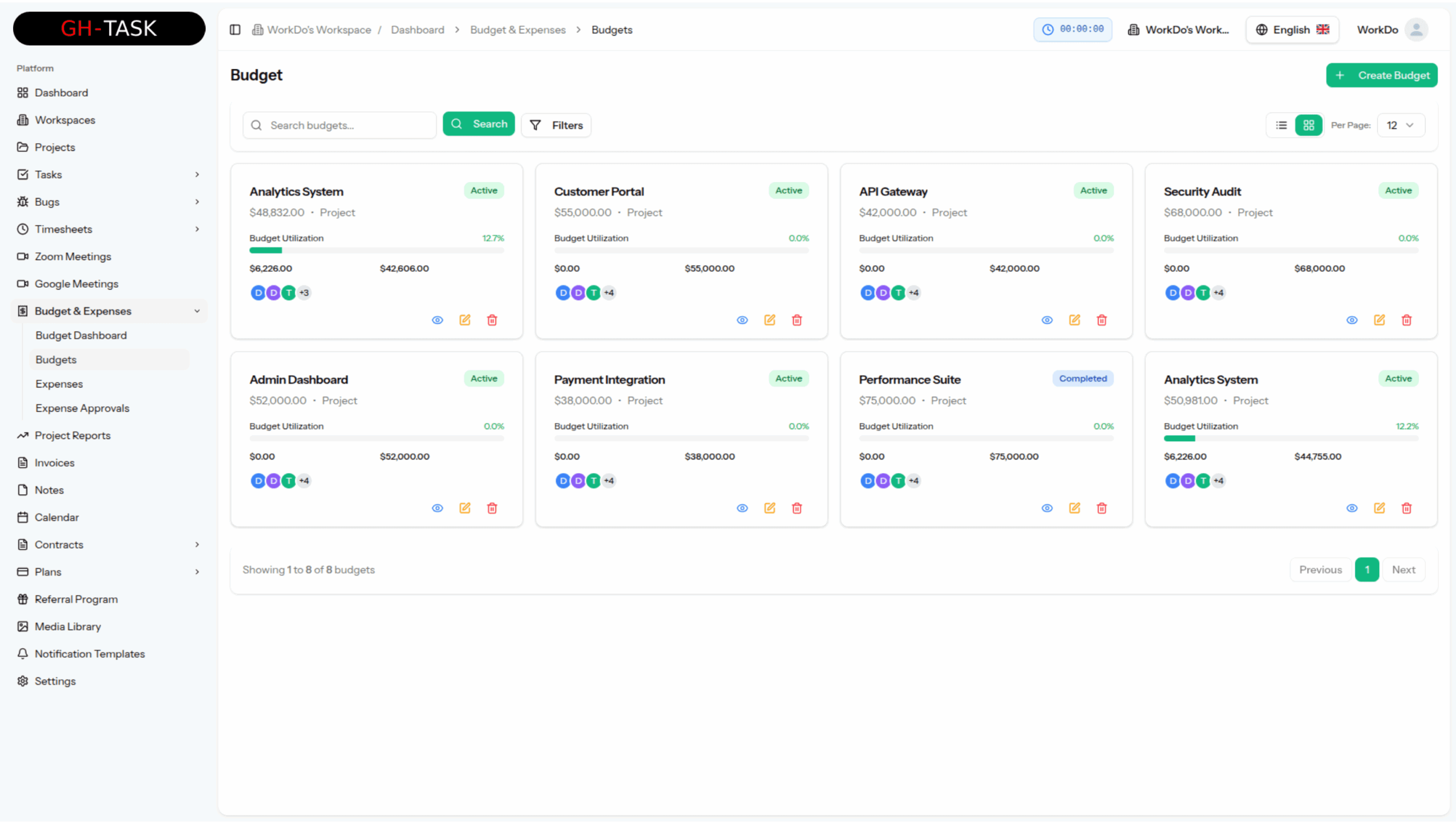This screenshot has width=1456, height=824.
Task: Collapse the Budget & Expenses menu
Action: (109, 311)
